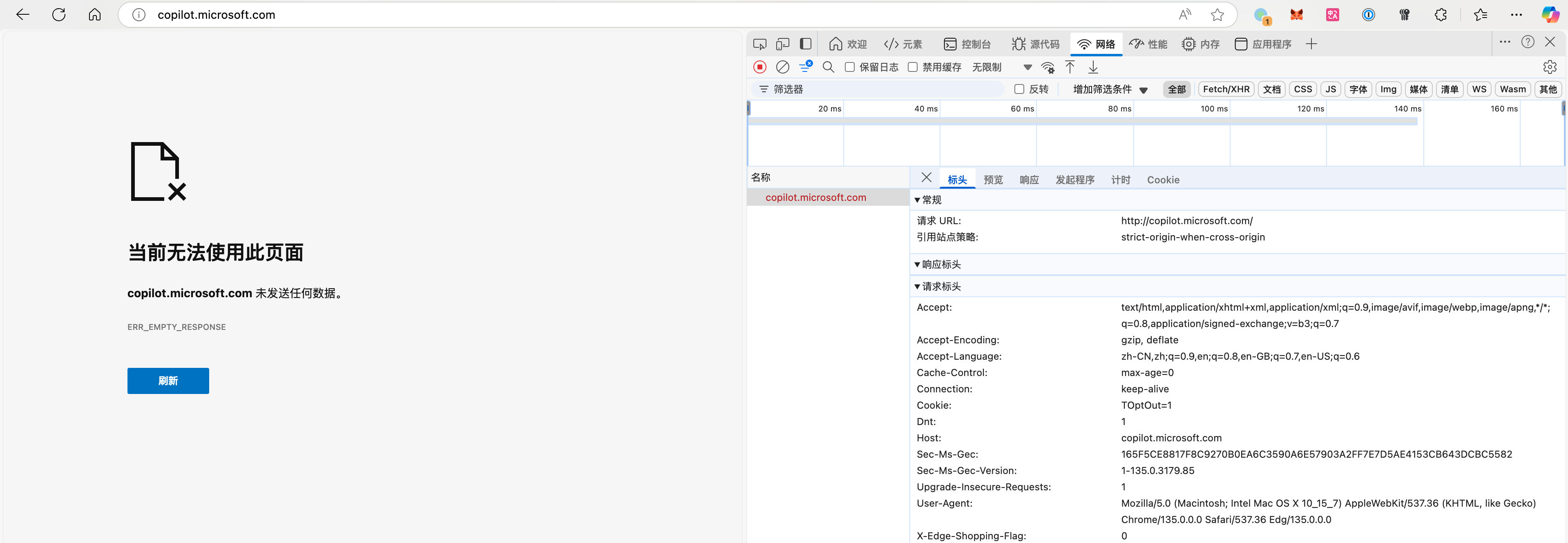Viewport: 1568px width, 543px height.
Task: Open the Extensions puzzle icon
Action: click(1440, 15)
